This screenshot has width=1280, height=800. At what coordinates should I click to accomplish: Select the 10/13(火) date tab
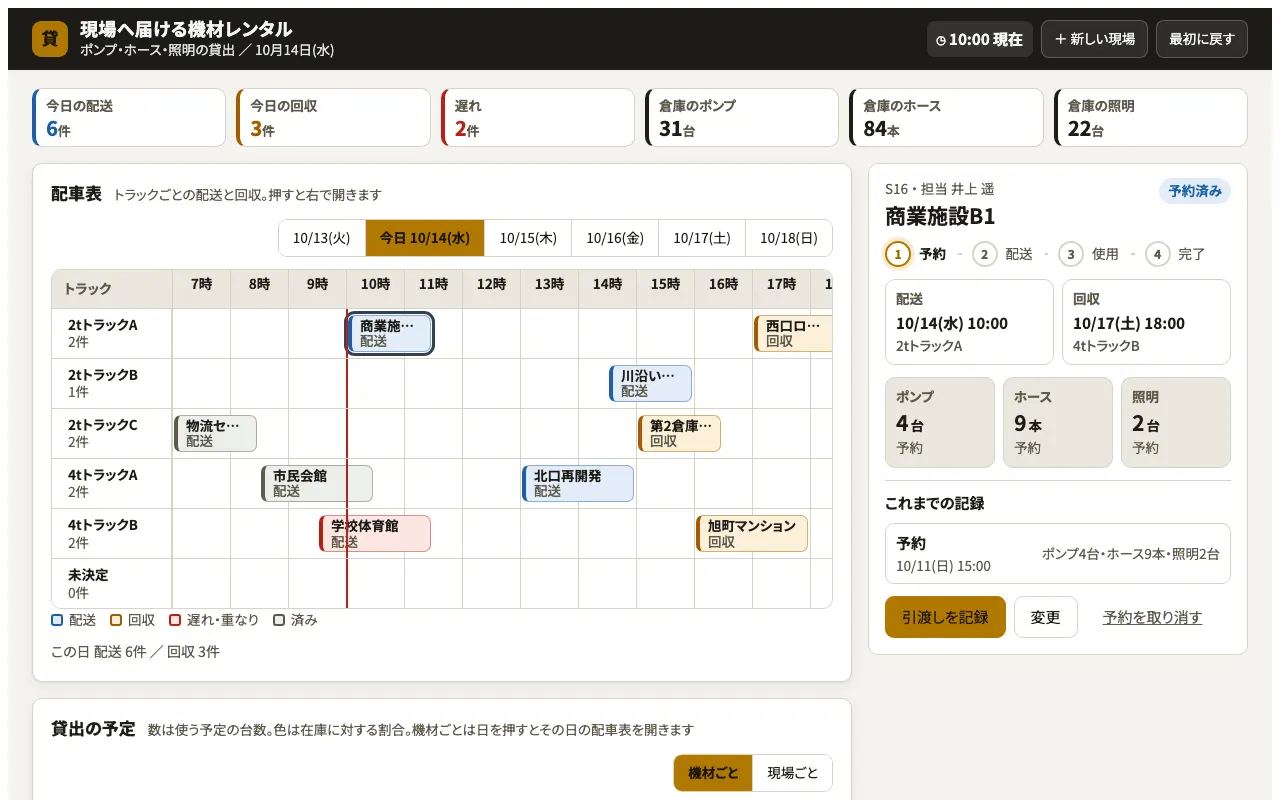pyautogui.click(x=322, y=238)
